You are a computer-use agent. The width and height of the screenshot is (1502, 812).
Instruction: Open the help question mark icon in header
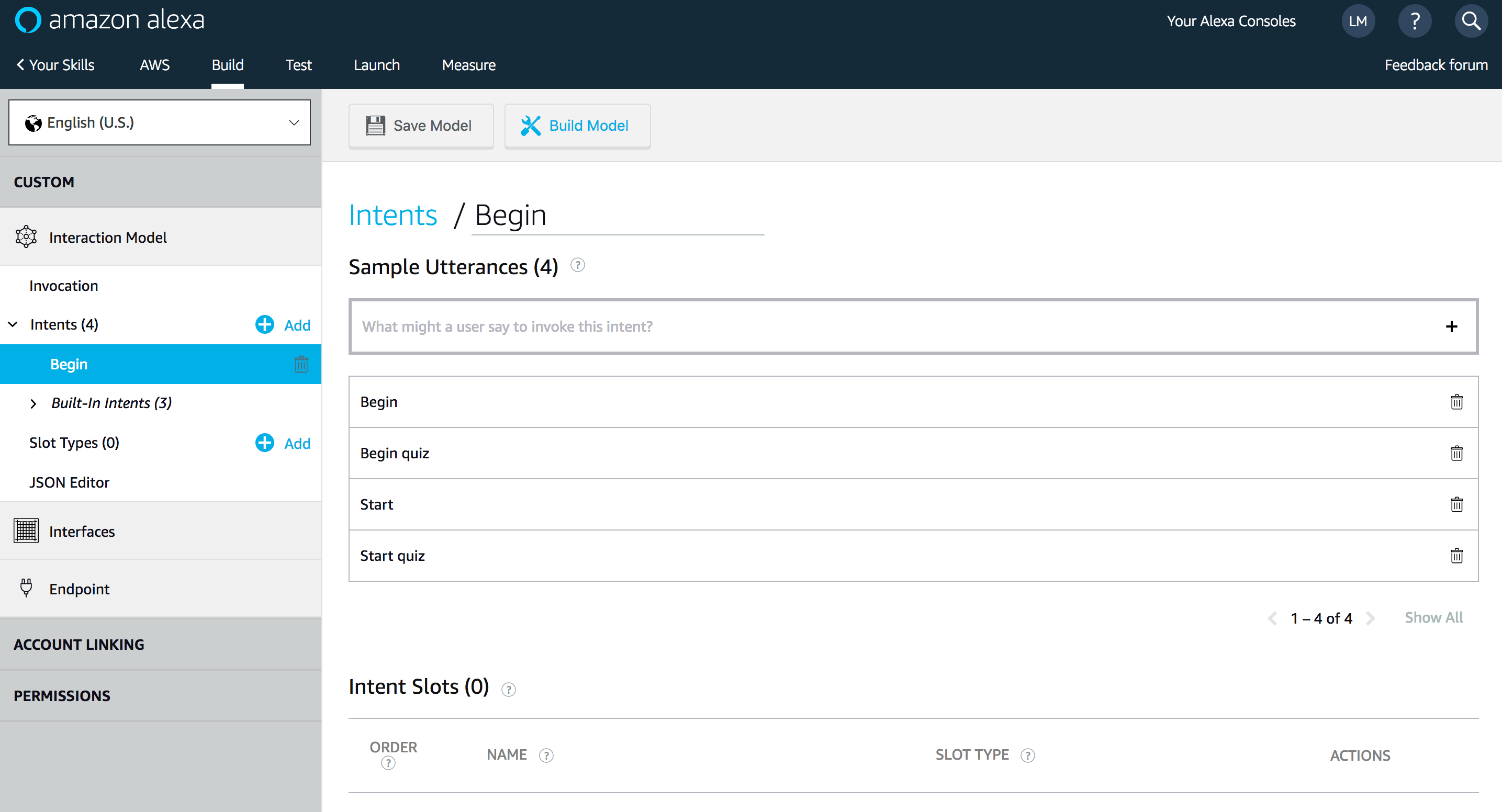pyautogui.click(x=1415, y=21)
